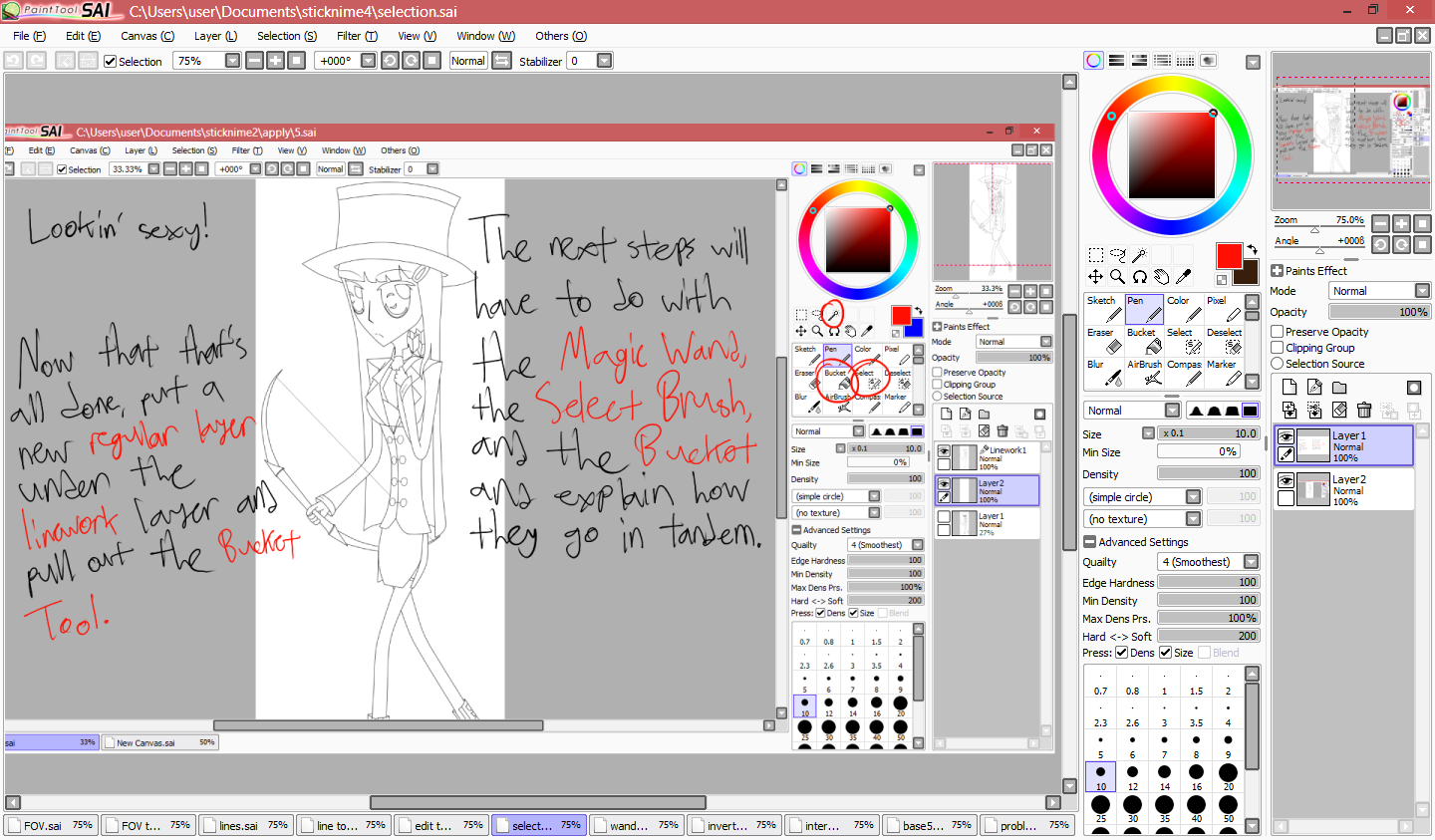Viewport: 1435px width, 840px height.
Task: Hide Layer2 using its eye icon
Action: pos(1286,480)
